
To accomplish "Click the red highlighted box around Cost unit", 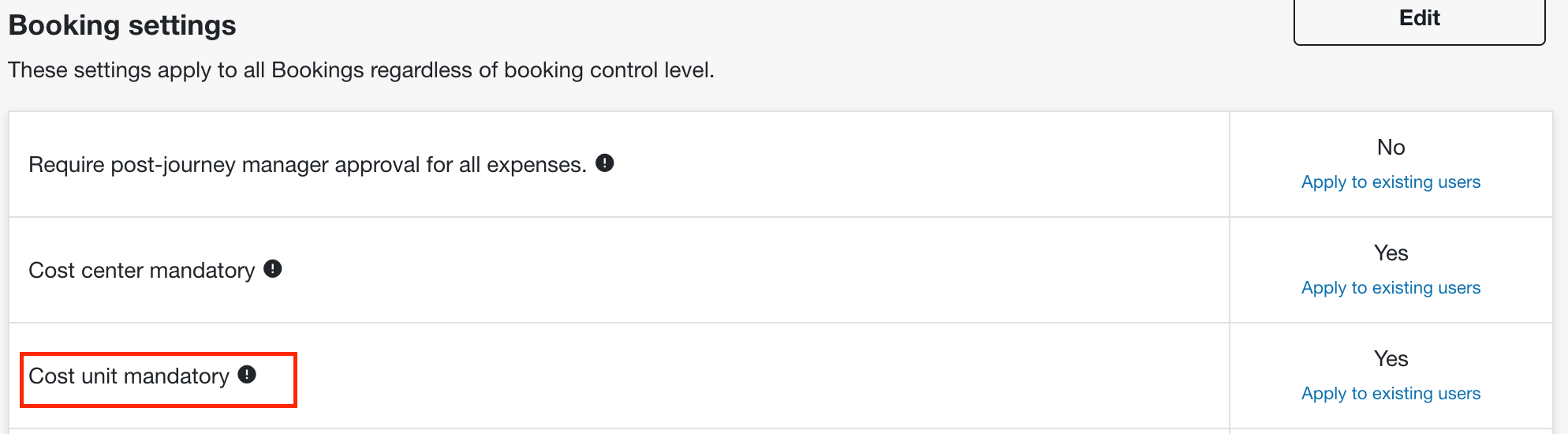I will click(x=159, y=380).
